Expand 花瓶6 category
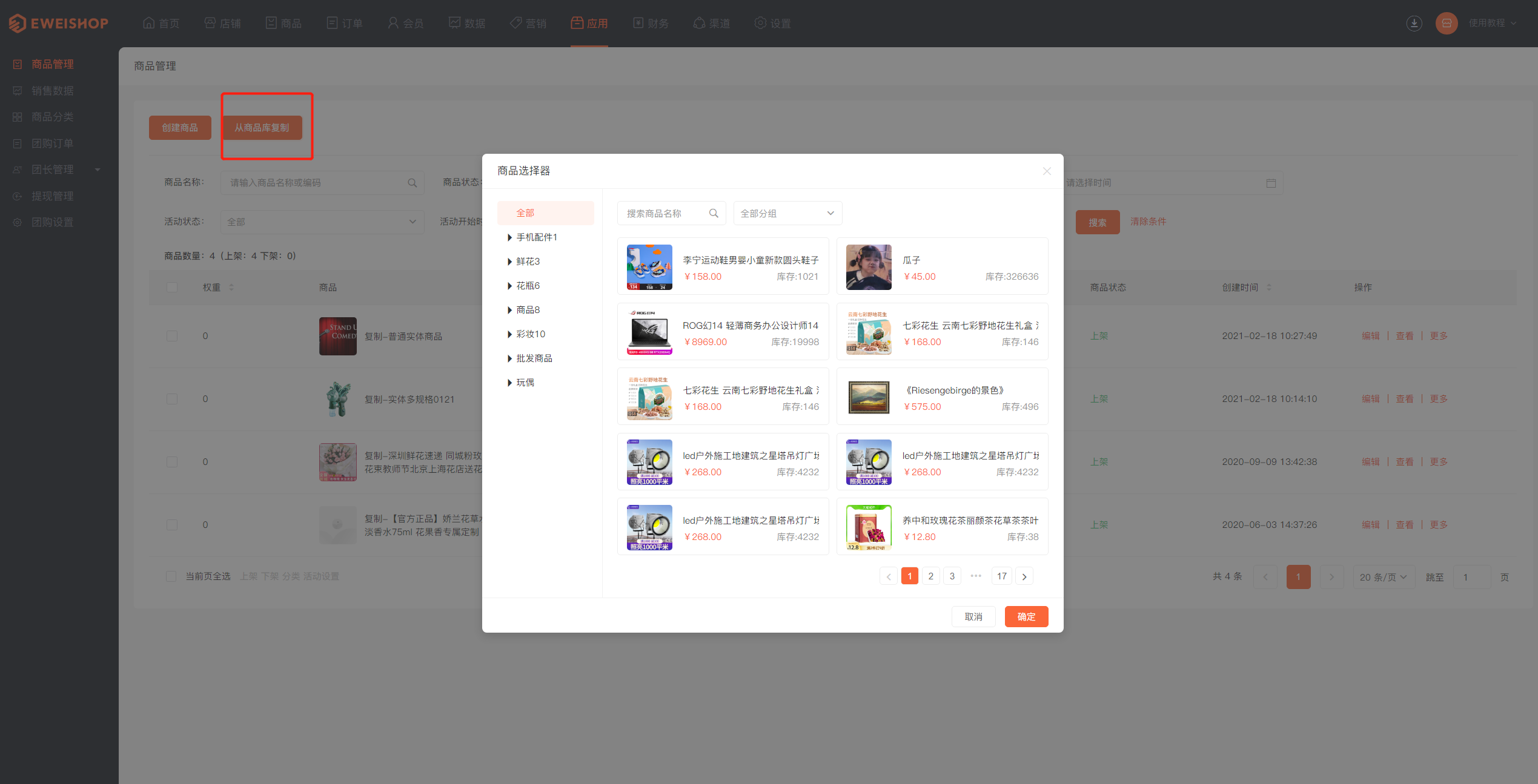The width and height of the screenshot is (1538, 784). (x=509, y=286)
